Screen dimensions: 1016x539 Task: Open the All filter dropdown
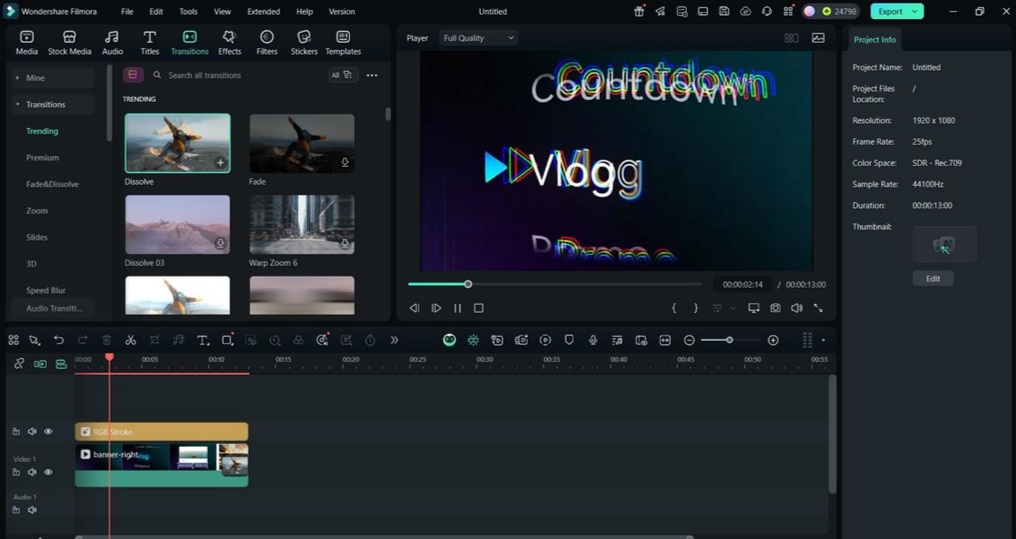(x=342, y=75)
